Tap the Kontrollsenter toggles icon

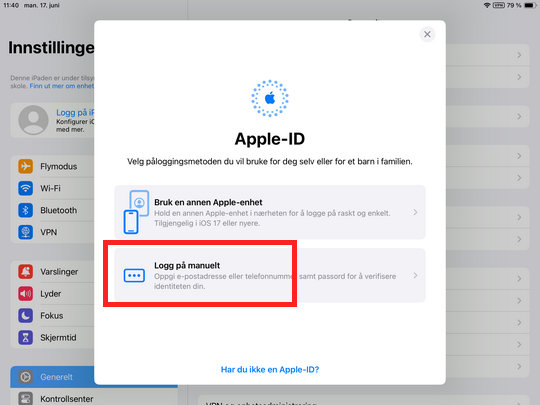point(25,399)
